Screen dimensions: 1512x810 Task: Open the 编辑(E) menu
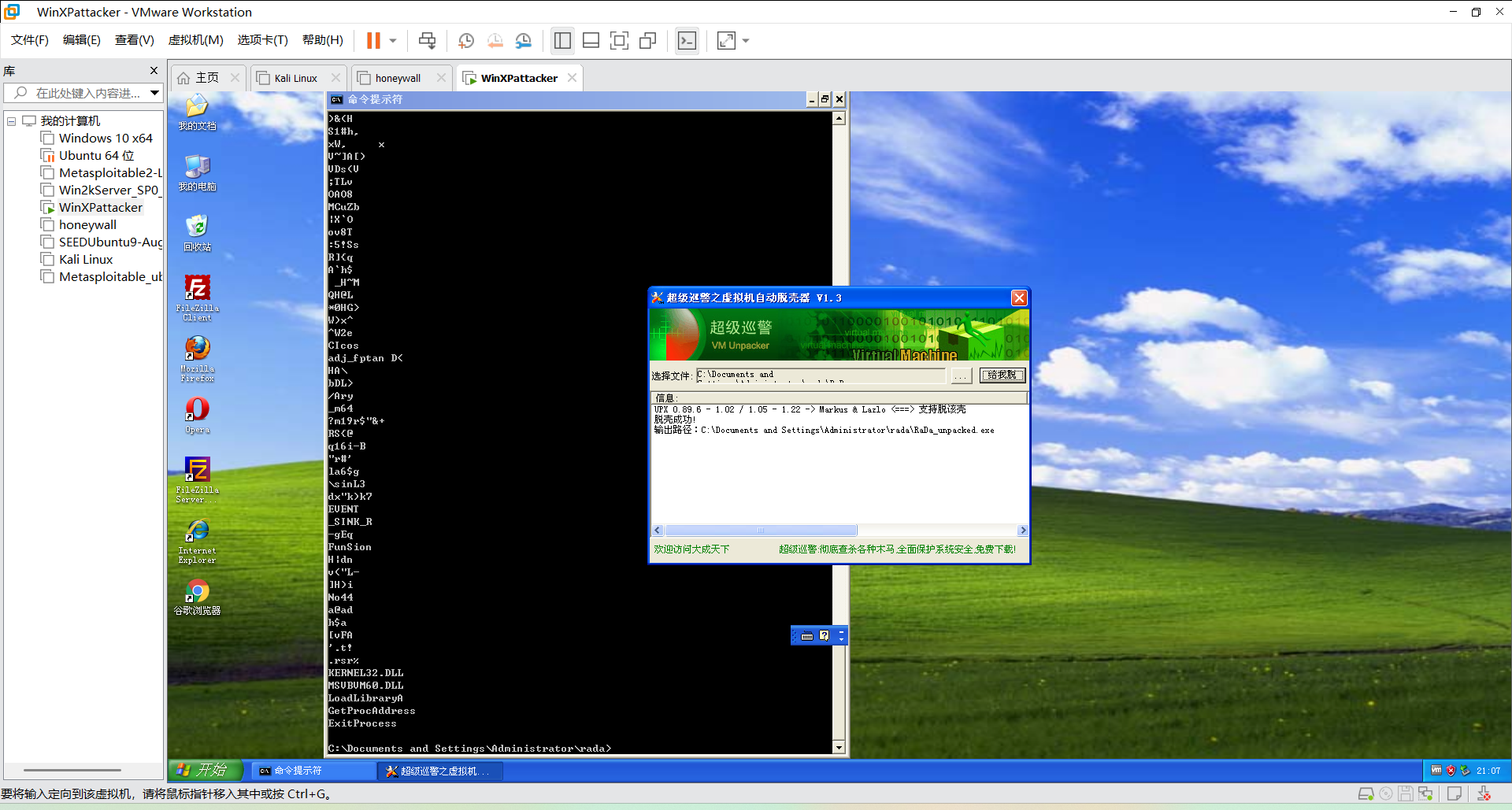pos(82,40)
